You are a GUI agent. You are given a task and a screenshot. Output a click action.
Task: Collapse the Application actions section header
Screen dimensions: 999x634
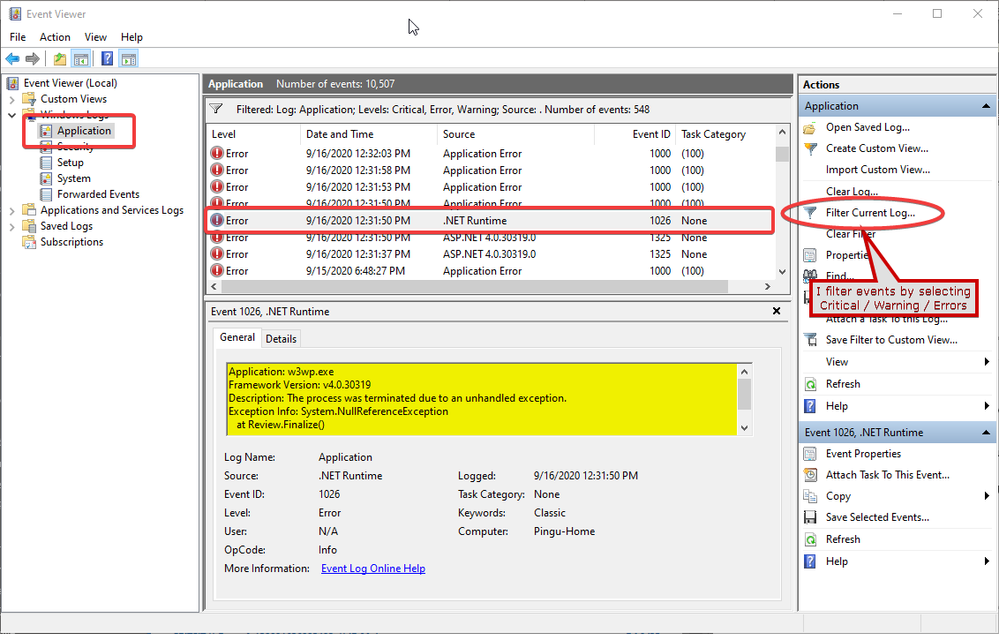[x=986, y=106]
